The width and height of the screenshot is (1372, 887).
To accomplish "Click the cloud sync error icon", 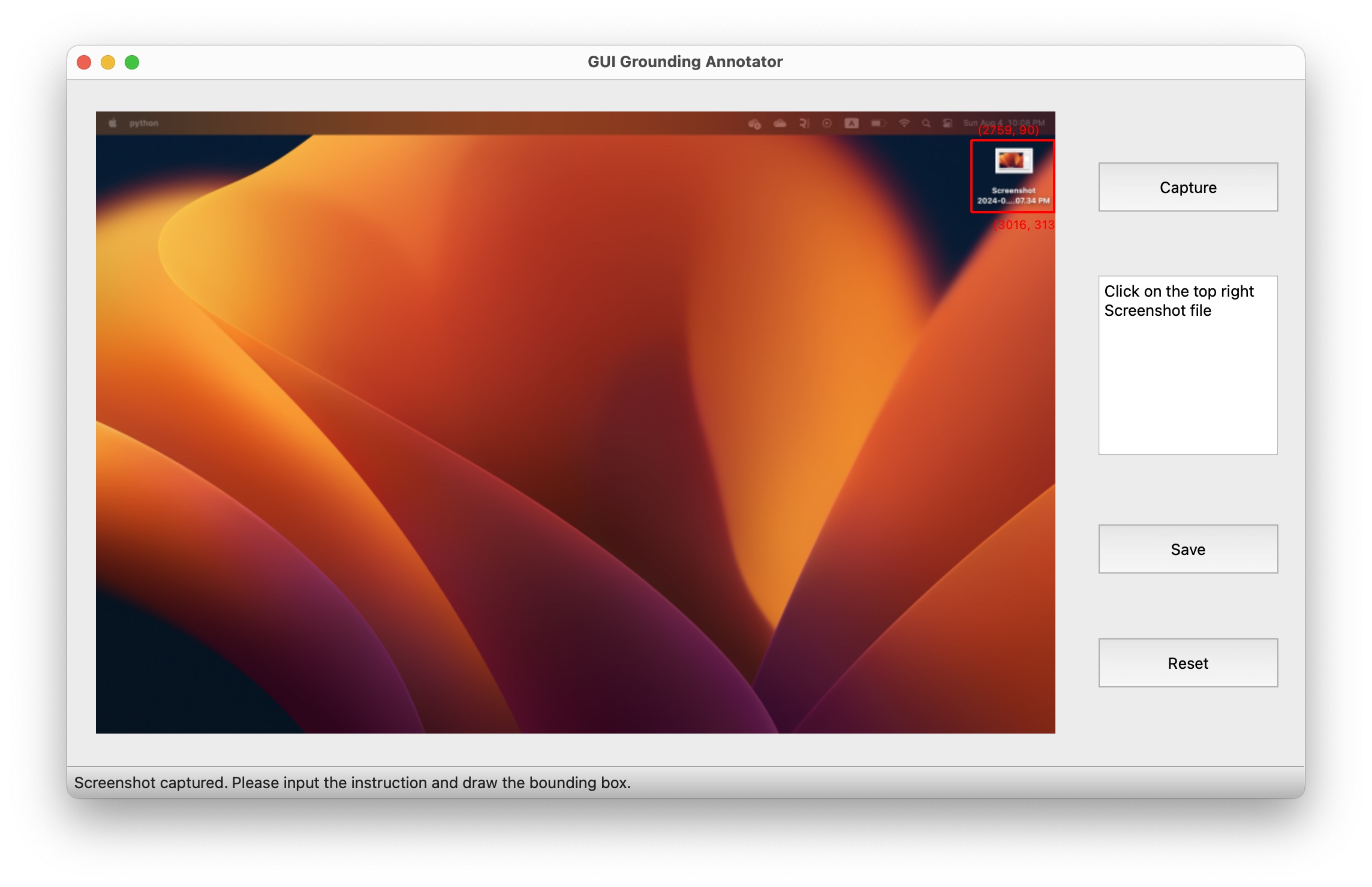I will 754,123.
